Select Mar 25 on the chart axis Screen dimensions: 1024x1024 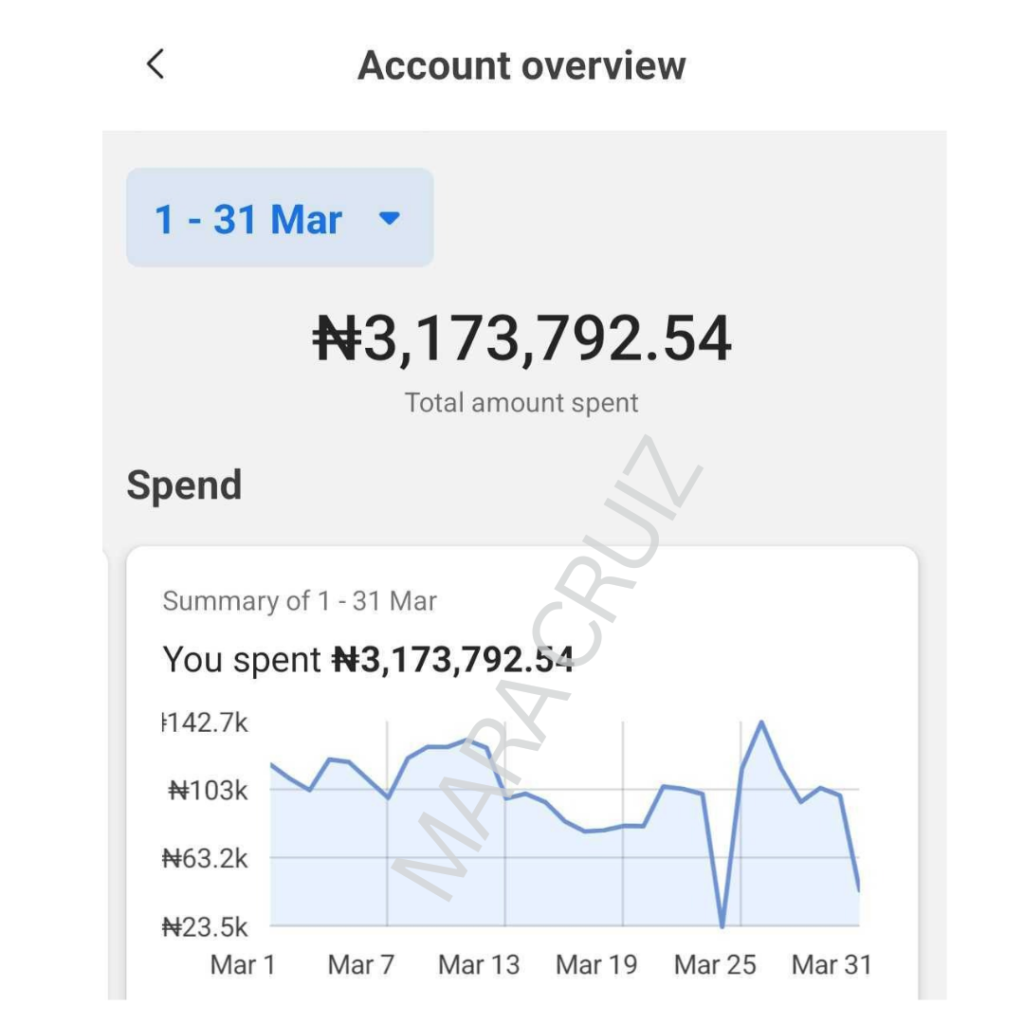pos(715,965)
